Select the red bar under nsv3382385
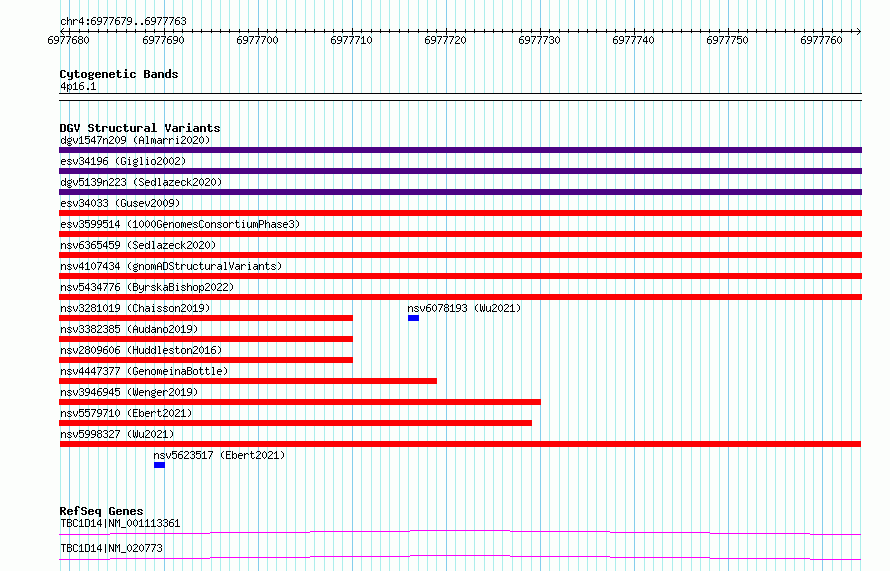Screen dimensions: 890x571 (206, 339)
